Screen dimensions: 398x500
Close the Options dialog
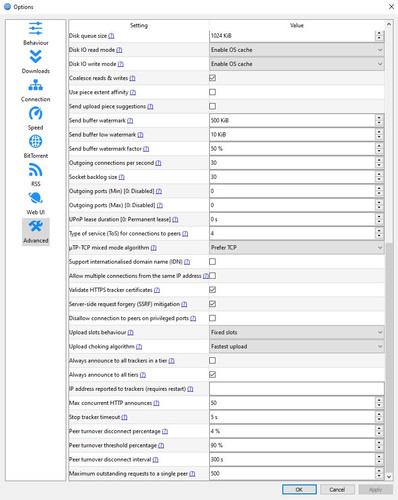coord(391,7)
